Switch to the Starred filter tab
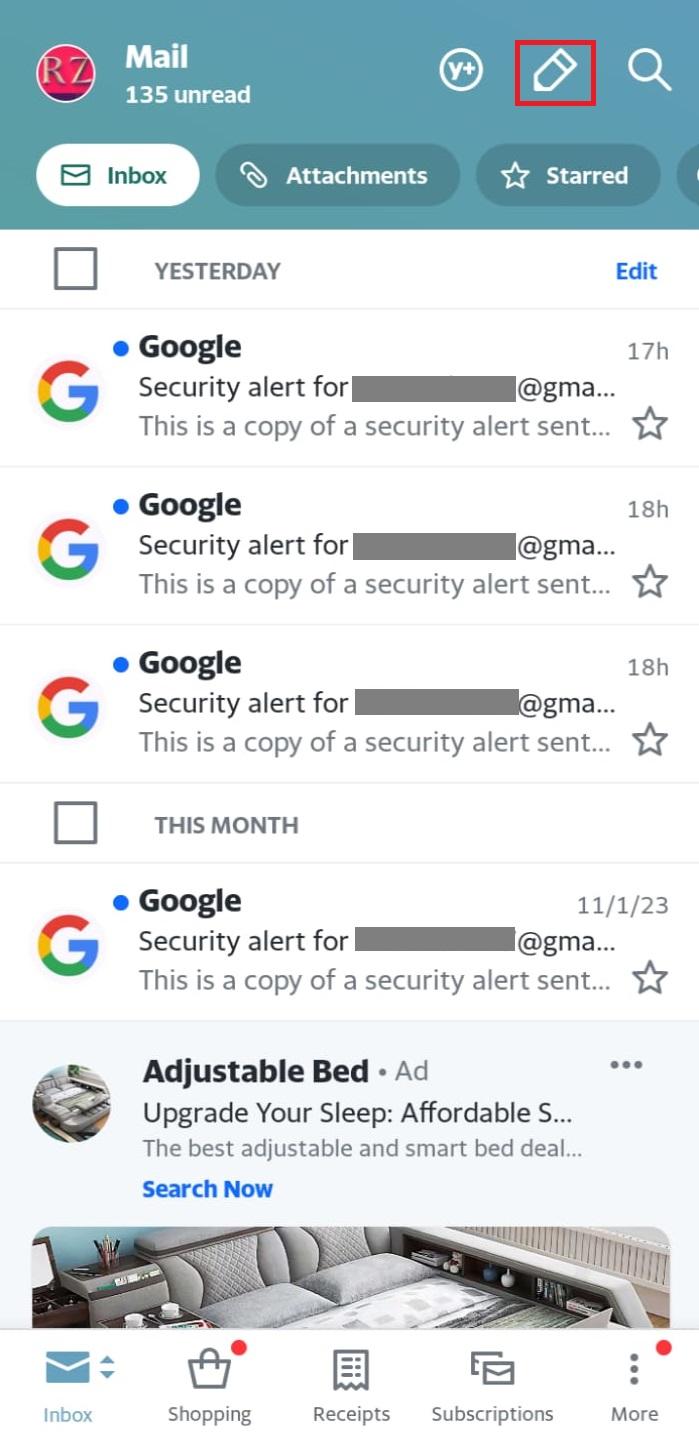The image size is (699, 1435). (x=568, y=176)
